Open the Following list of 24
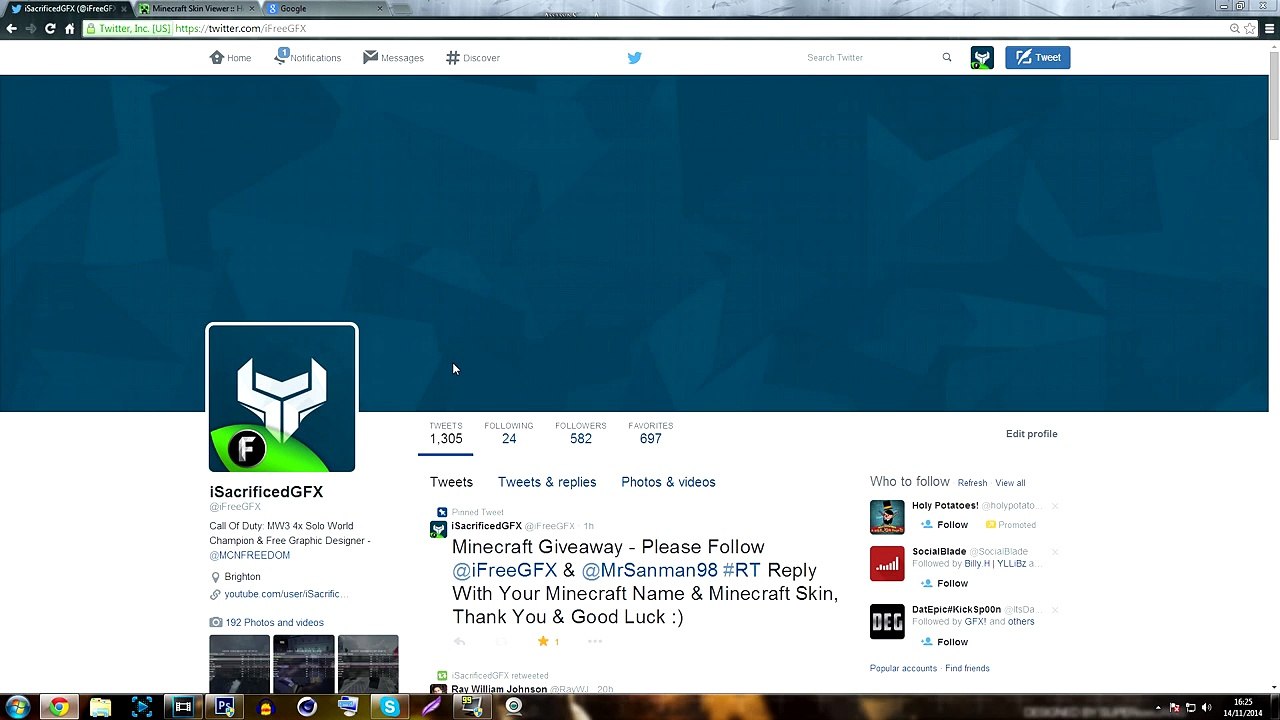 tap(509, 434)
